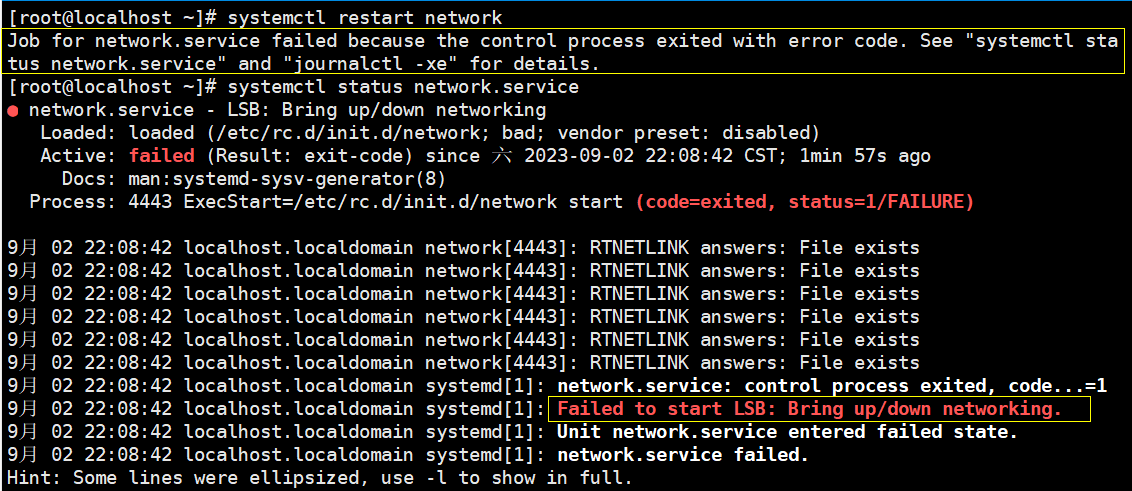
Task: Click the "2023-09-02 22:08:42 CST" timestamp
Action: (666, 156)
